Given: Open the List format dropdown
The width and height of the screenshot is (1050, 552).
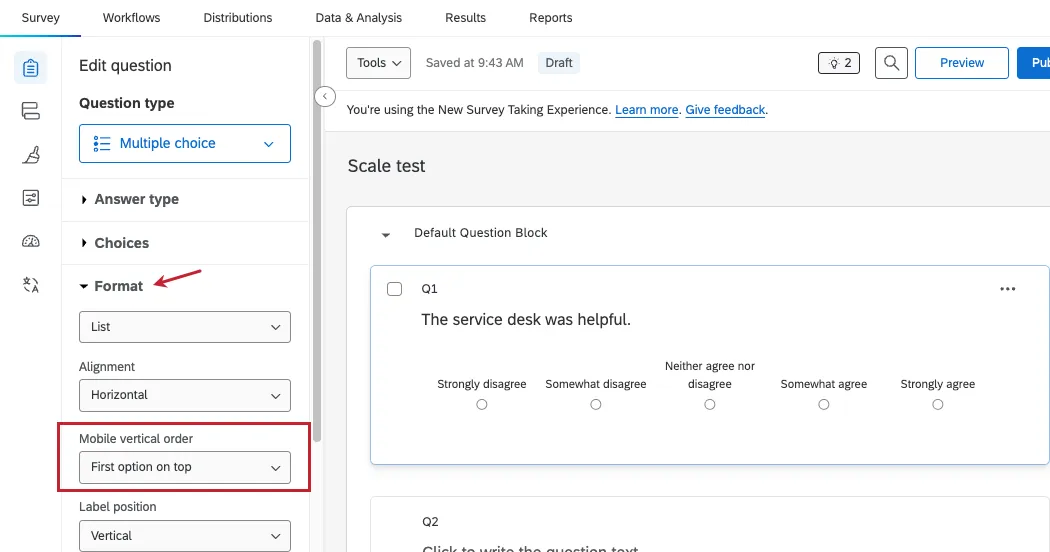Looking at the screenshot, I should (185, 327).
